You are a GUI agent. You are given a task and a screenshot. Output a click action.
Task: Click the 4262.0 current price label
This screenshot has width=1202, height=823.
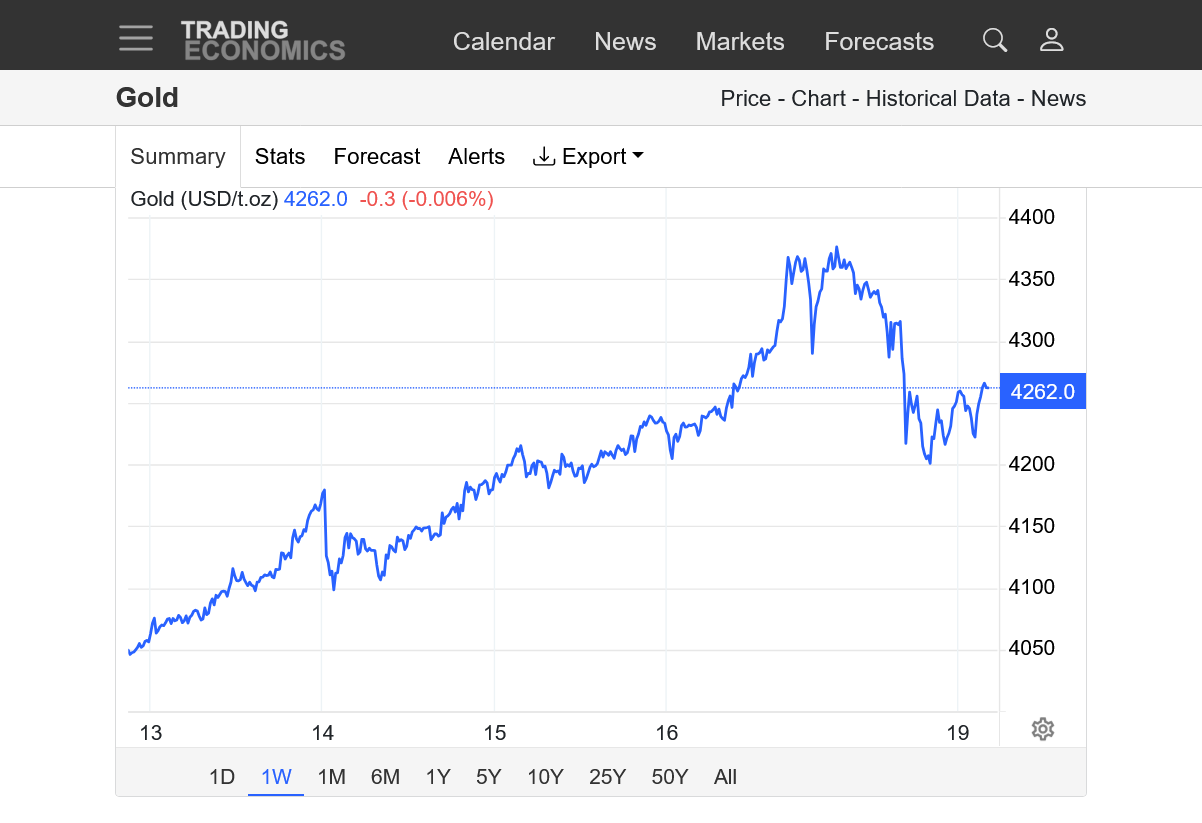[x=1042, y=392]
